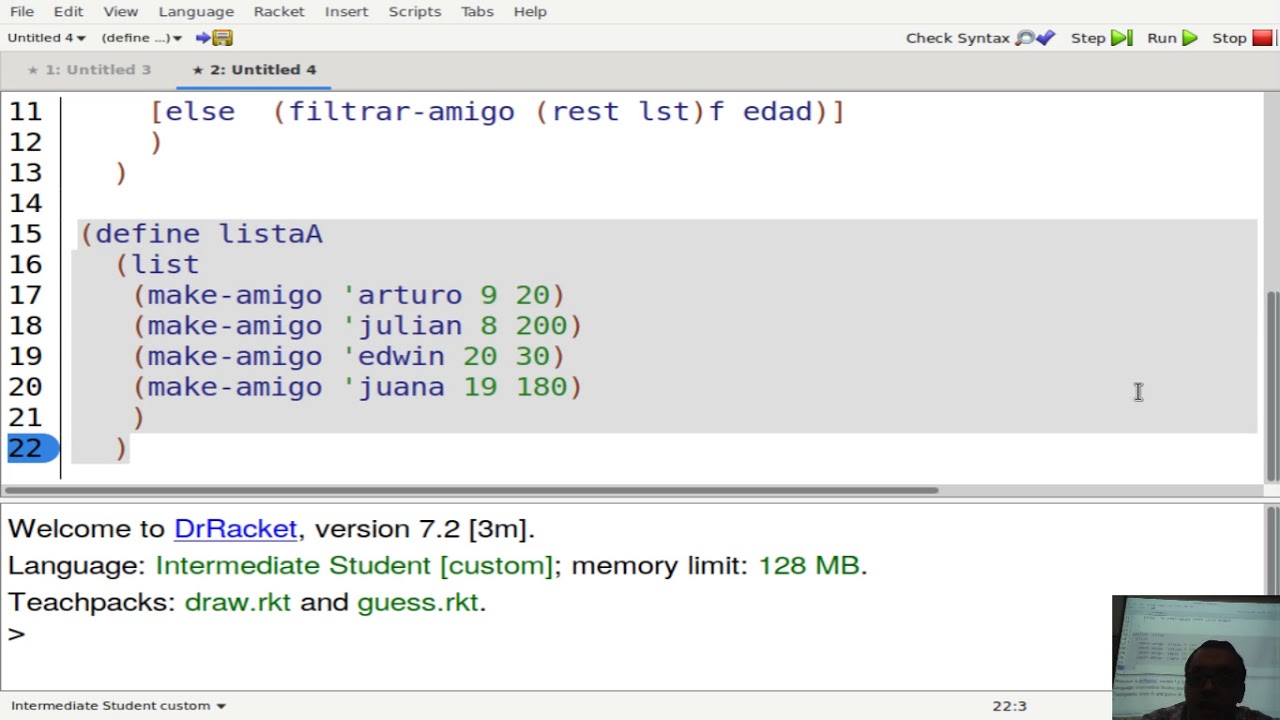Follow the DrRacket link in the welcome message
This screenshot has width=1280, height=720.
tap(235, 528)
